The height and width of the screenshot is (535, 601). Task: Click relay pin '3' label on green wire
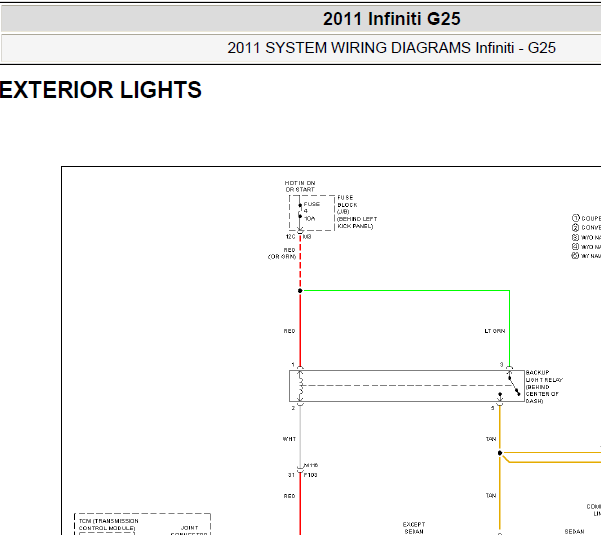click(501, 364)
